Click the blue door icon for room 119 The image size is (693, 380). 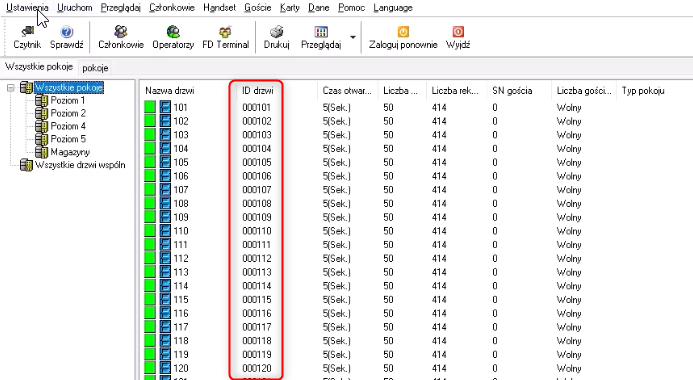[165, 354]
